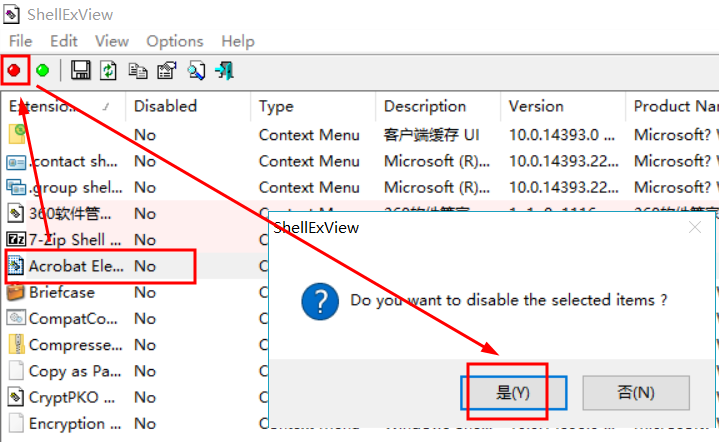Screen dimensions: 719x442
Task: Click the green Enable Selected Items icon
Action: click(x=43, y=71)
